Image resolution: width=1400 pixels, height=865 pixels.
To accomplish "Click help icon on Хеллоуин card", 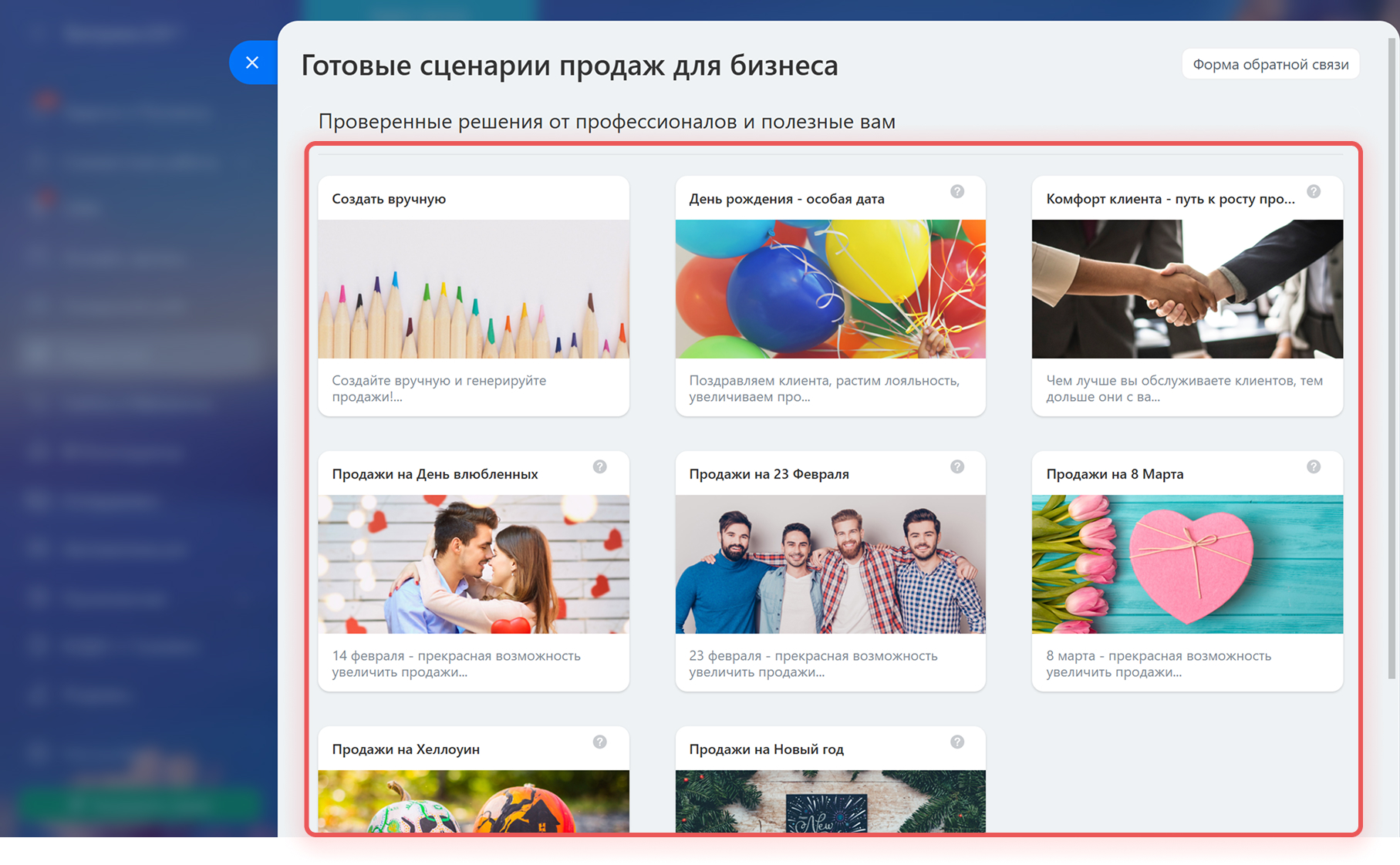I will tap(600, 742).
